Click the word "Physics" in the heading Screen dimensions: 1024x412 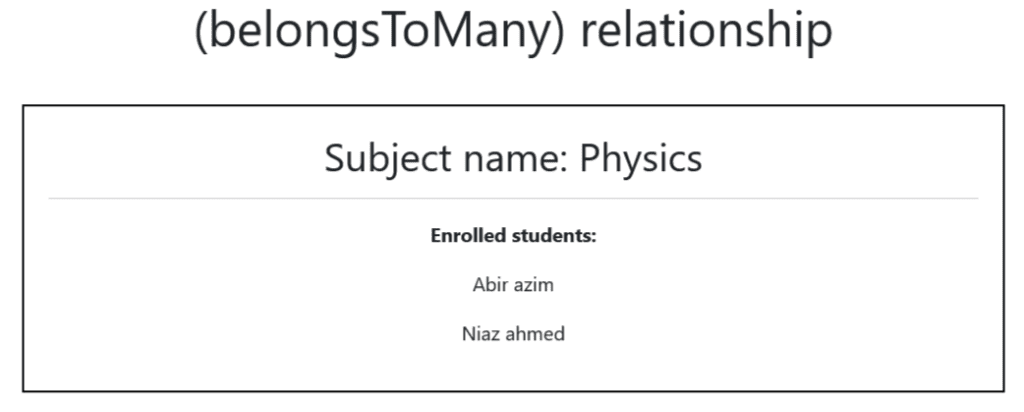[x=641, y=158]
